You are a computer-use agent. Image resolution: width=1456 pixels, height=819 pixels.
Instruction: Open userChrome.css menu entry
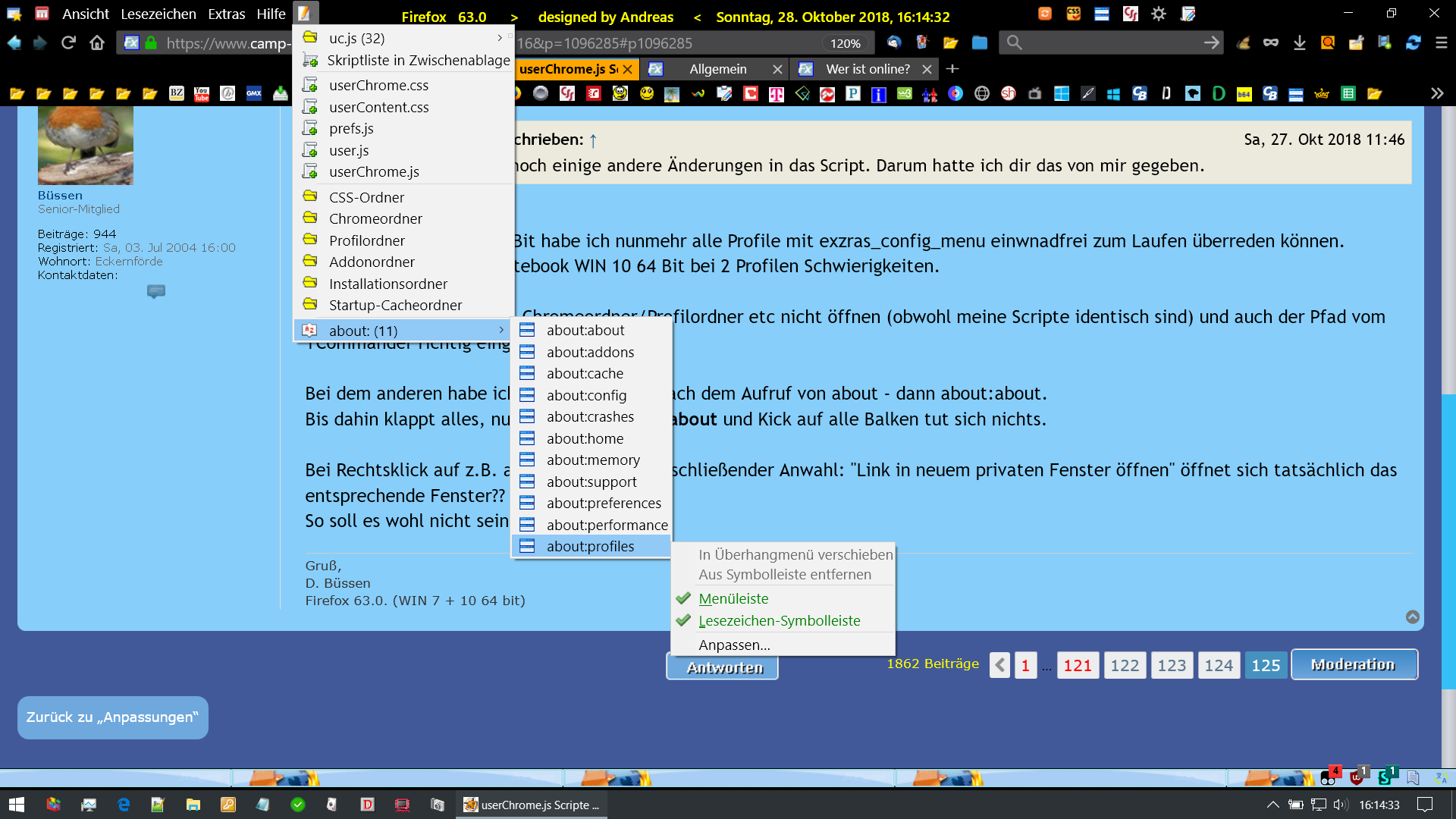click(x=378, y=85)
